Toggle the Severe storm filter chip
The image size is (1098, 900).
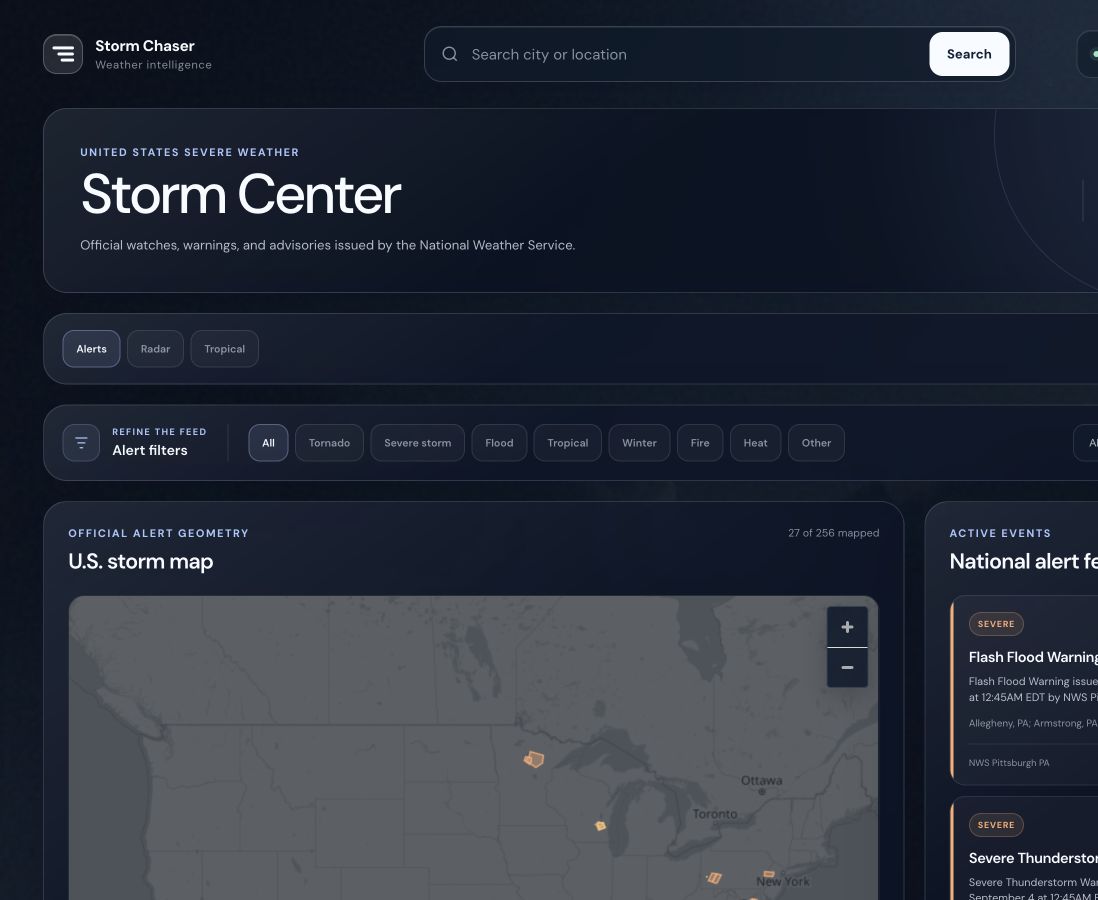[x=417, y=443]
